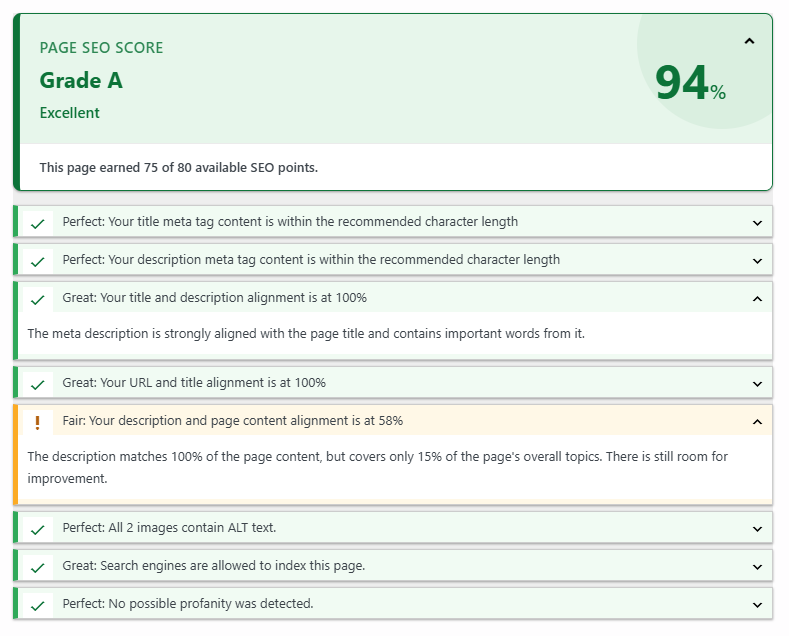Select 'Fair: Your description and page content' heading

pos(232,421)
